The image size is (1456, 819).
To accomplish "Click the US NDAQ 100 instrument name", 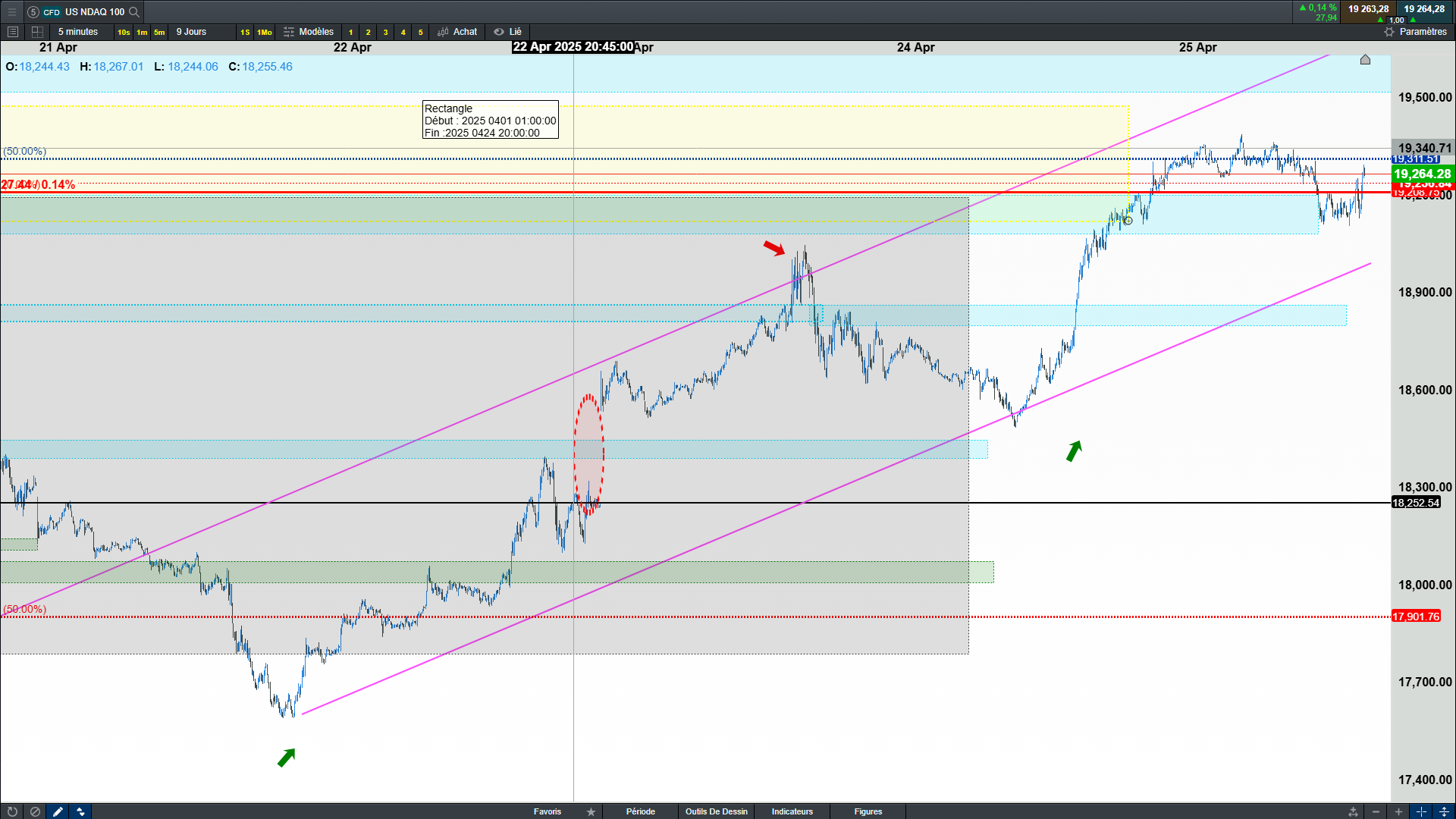I will pyautogui.click(x=95, y=12).
